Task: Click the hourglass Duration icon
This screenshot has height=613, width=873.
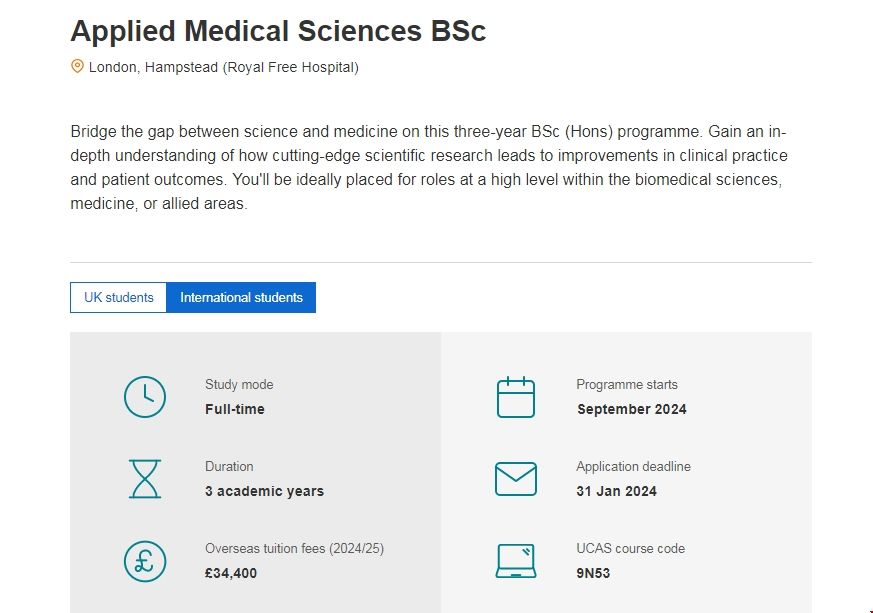Action: (x=144, y=478)
